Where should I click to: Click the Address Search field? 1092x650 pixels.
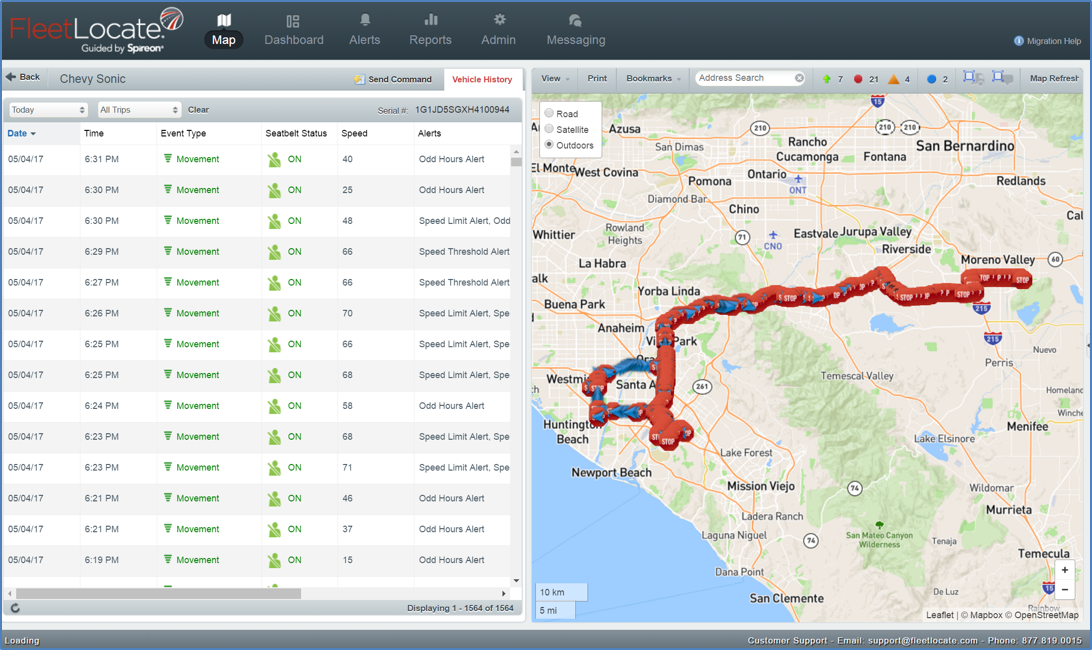point(744,78)
